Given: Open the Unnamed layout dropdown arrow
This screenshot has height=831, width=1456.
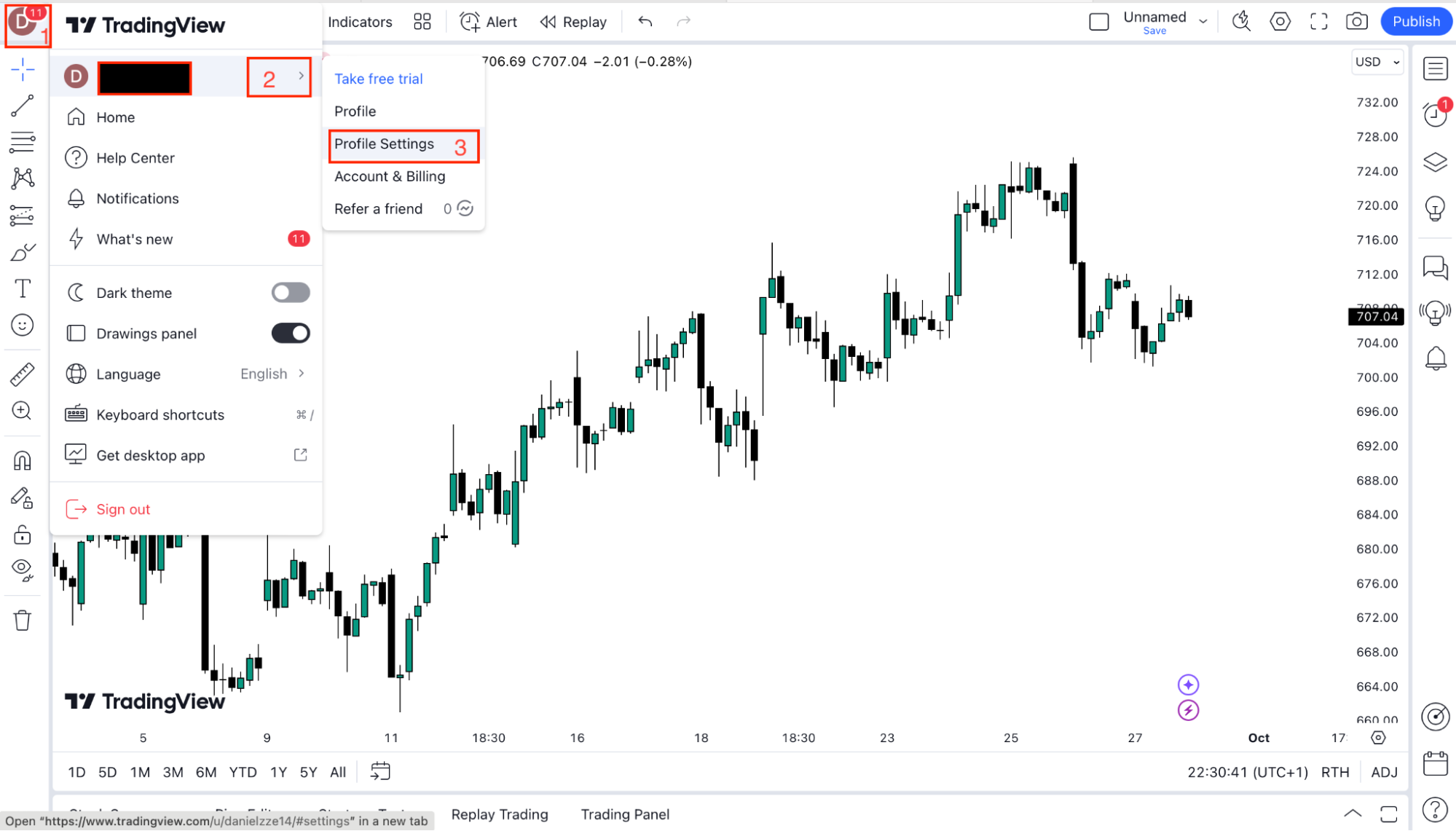Looking at the screenshot, I should point(1203,21).
